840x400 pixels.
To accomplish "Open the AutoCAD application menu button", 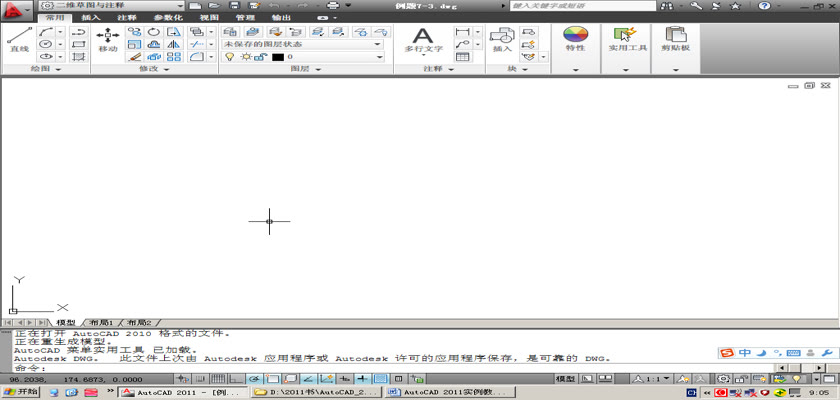I will click(x=18, y=9).
